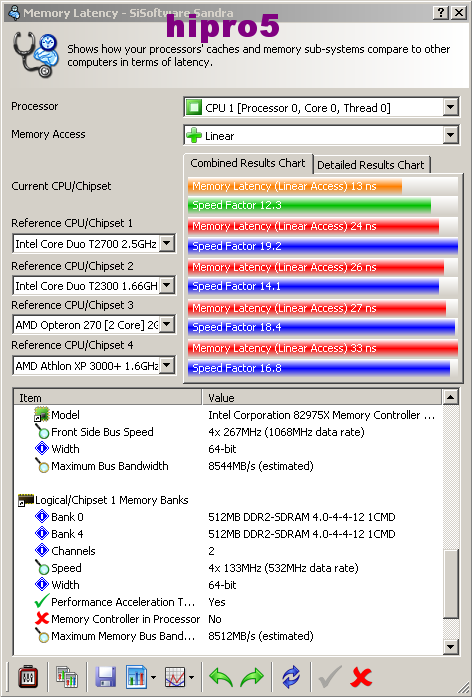Click the grey checkmark OK icon
Image resolution: width=472 pixels, height=697 pixels.
pos(330,677)
